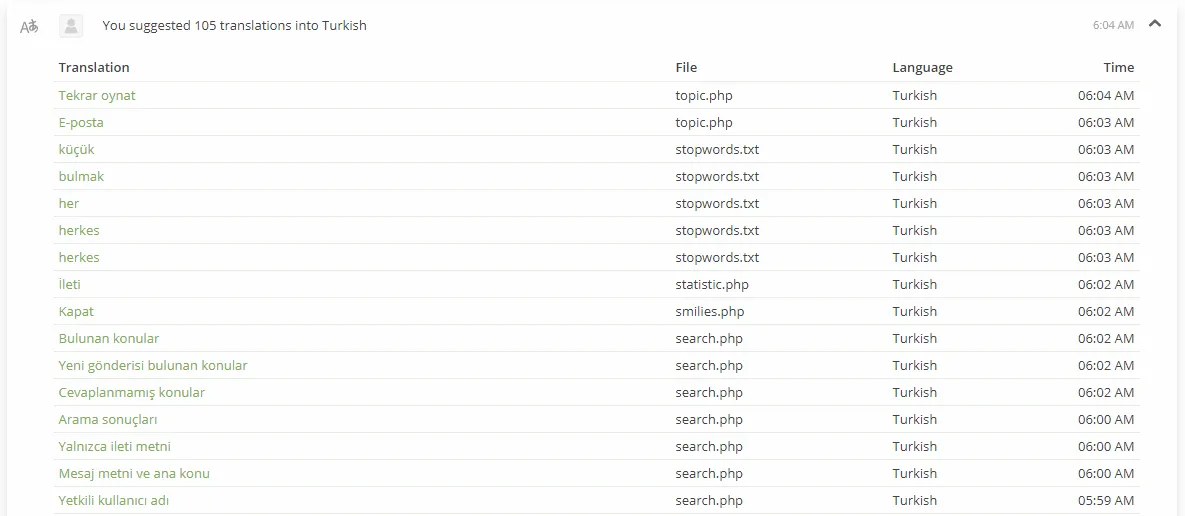Viewport: 1185px width, 516px height.
Task: Click the "İleti" translation link
Action: tap(70, 284)
